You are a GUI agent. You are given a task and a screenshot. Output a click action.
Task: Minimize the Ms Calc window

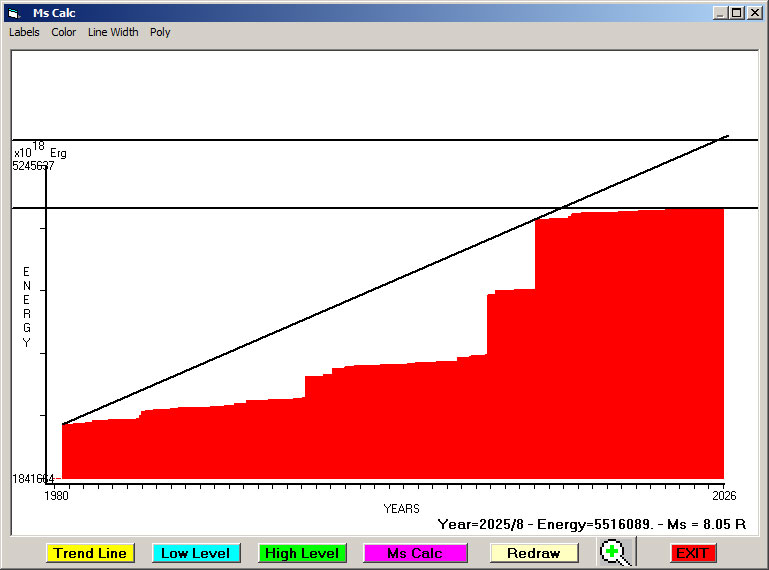pyautogui.click(x=720, y=13)
